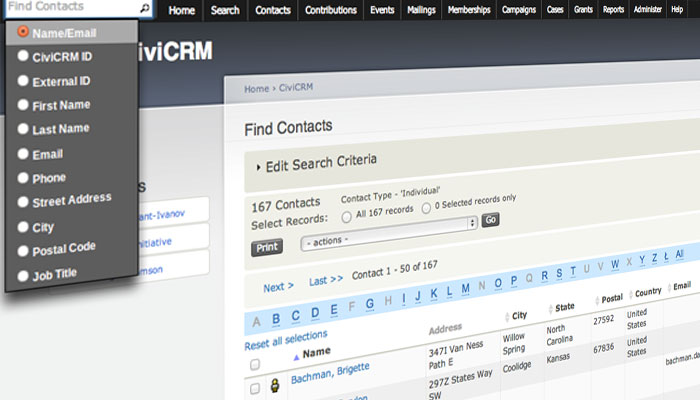Filter contacts by letter K
Screen dimensions: 700x400
click(x=433, y=294)
